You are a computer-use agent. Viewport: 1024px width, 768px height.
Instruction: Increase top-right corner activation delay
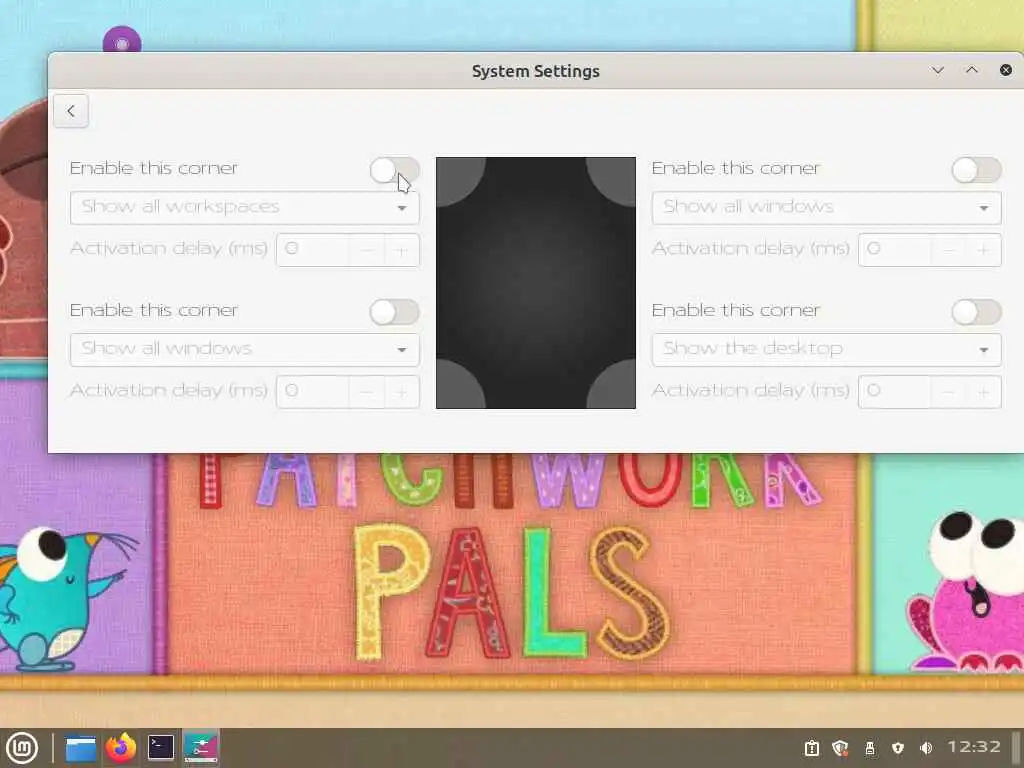click(984, 249)
